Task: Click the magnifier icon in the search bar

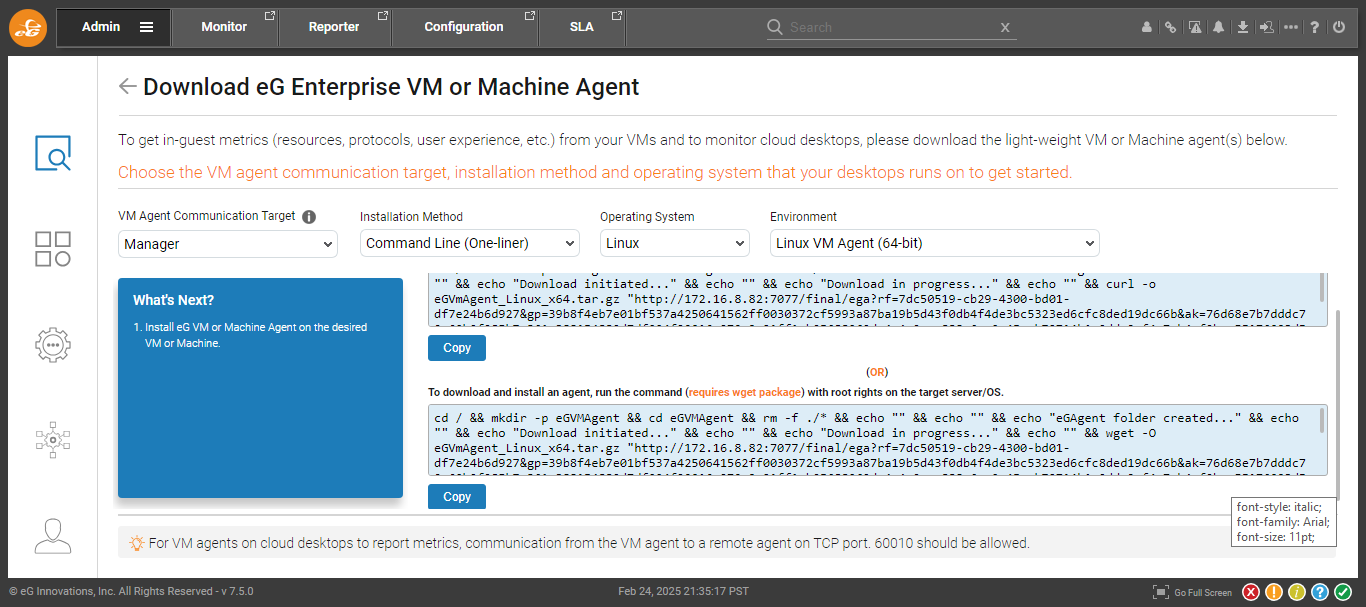Action: tap(776, 27)
